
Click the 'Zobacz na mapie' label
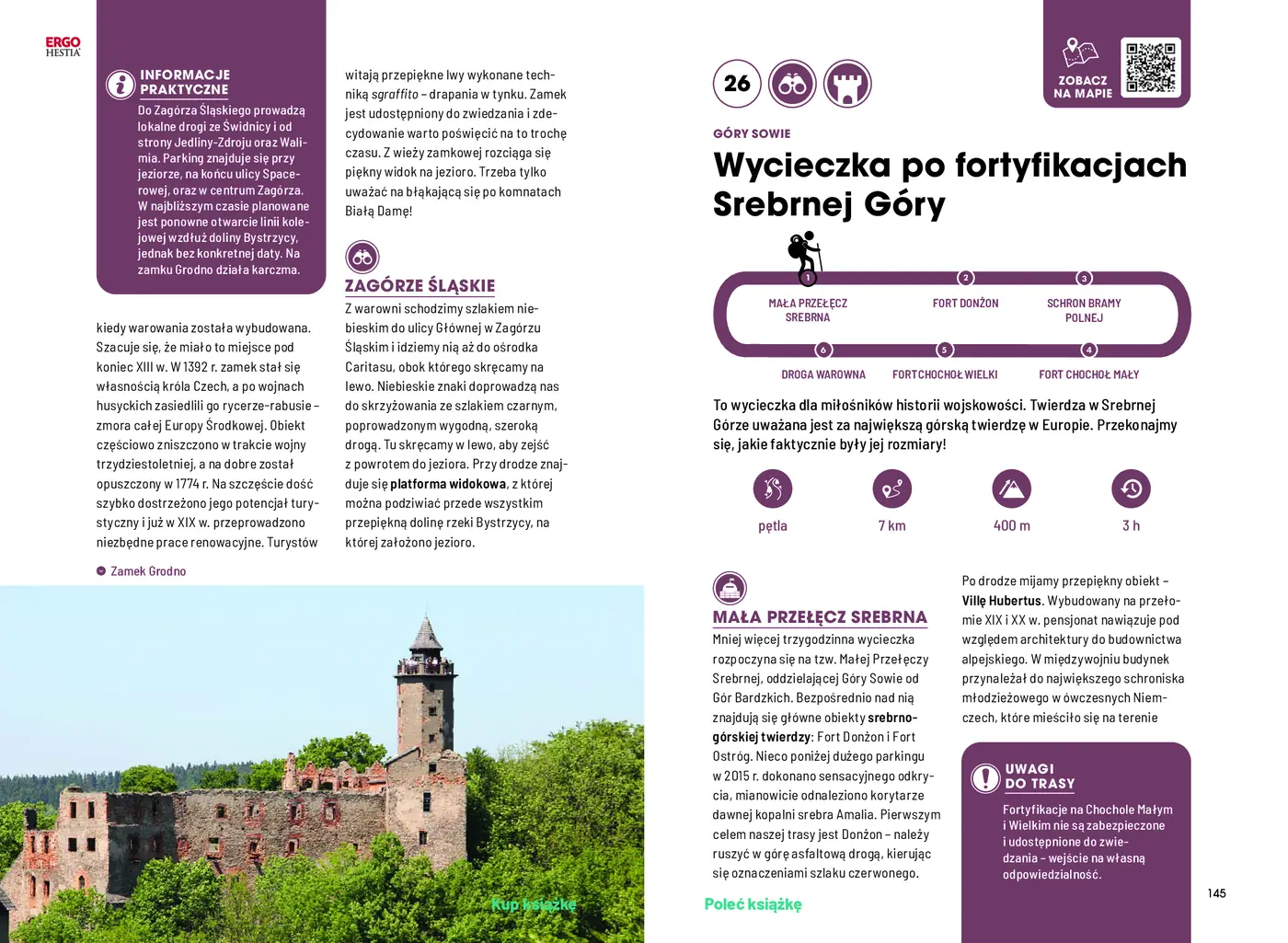1083,87
